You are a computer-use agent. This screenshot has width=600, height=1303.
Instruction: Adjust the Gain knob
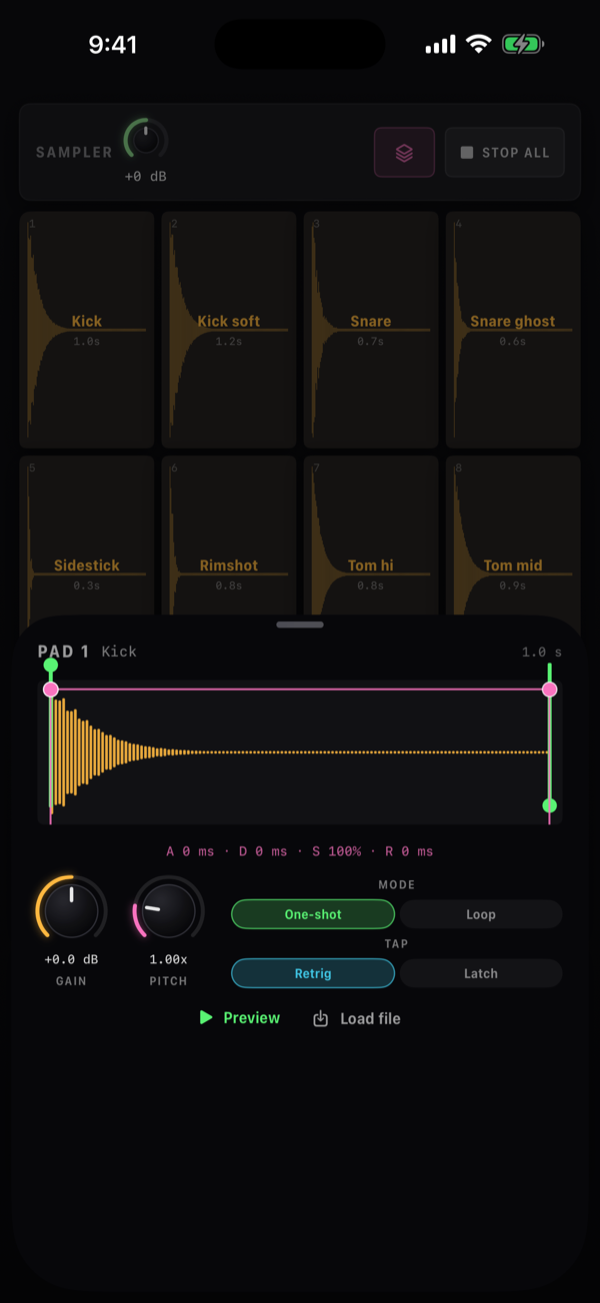tap(71, 910)
